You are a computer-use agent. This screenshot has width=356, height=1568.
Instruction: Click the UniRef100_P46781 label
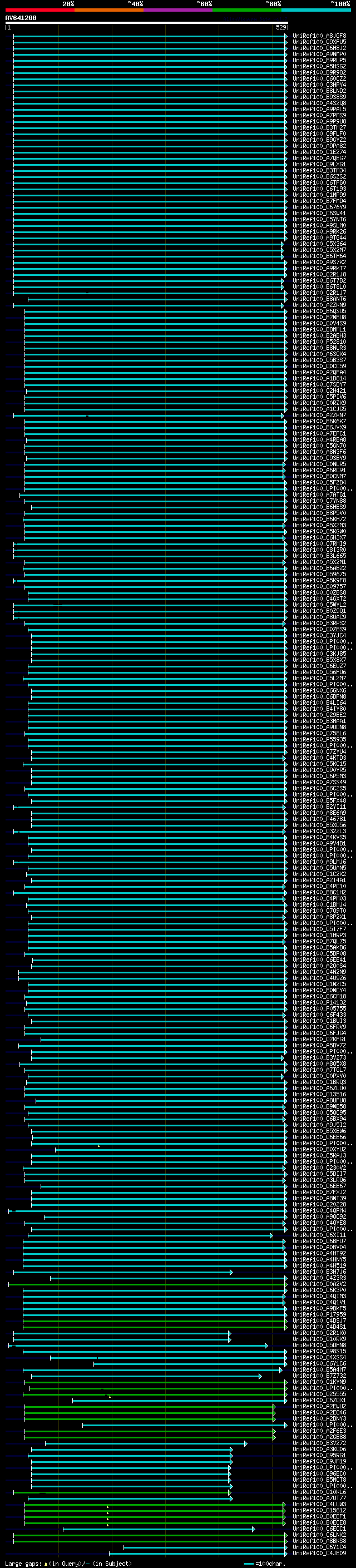coord(319,819)
